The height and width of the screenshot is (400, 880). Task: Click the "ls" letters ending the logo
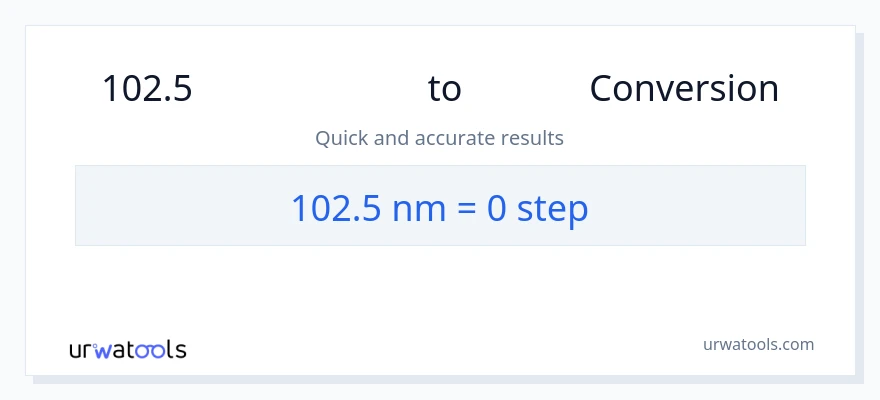click(x=176, y=350)
